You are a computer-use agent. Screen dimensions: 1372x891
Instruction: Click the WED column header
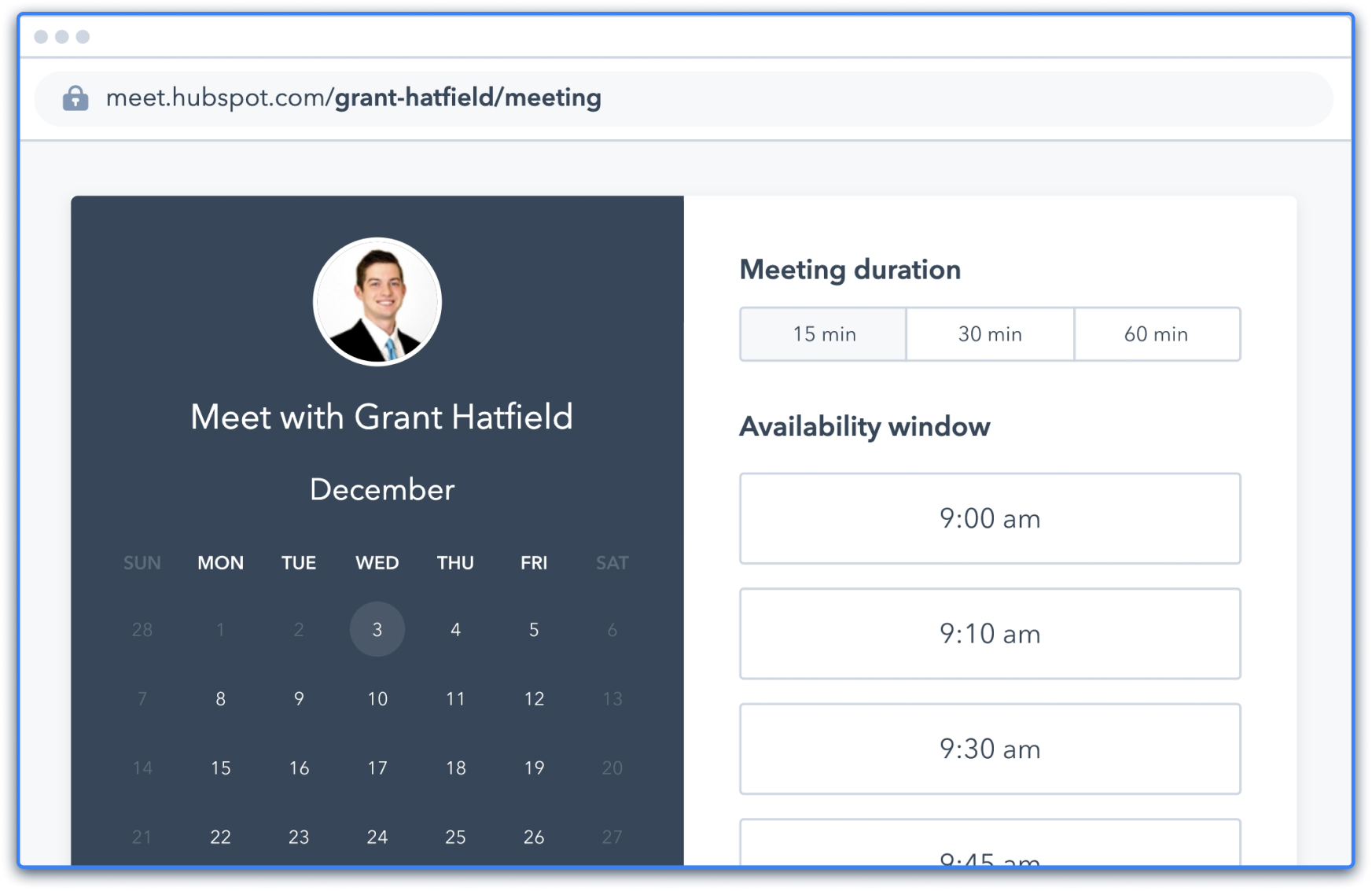377,563
